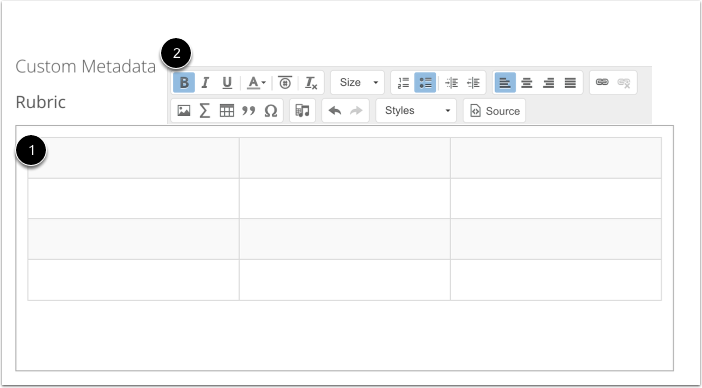Click the encircled hash icon beside text color
702x388 pixels.
click(285, 83)
